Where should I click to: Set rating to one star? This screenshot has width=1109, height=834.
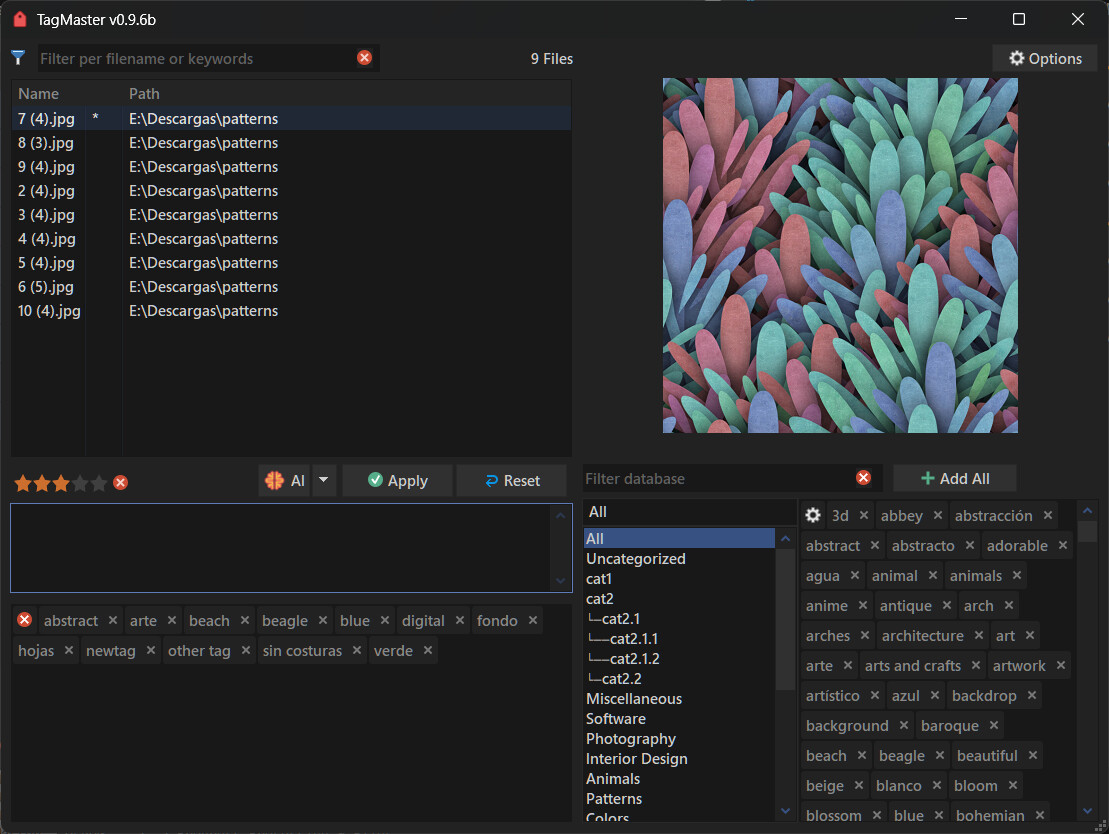point(23,483)
